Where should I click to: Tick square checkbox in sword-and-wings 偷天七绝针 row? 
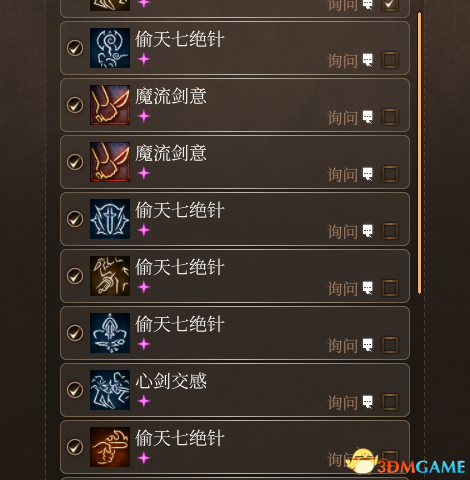pos(390,231)
